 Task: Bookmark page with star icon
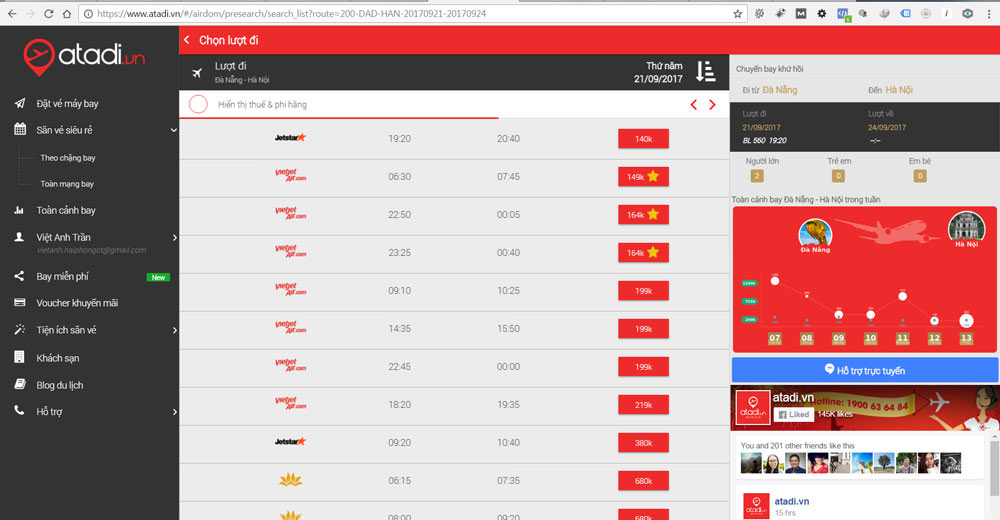[738, 14]
